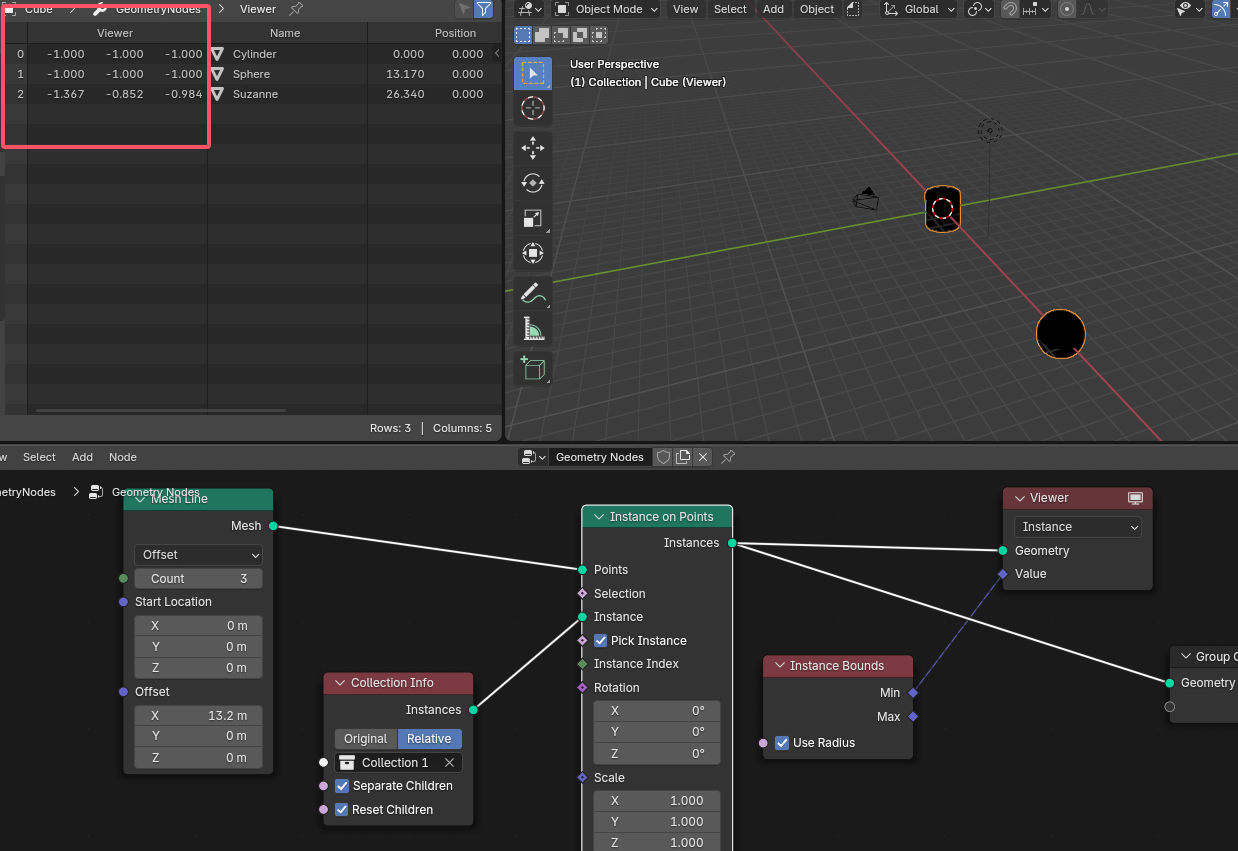Open the Viewer node Instance domain dropdown
Image resolution: width=1238 pixels, height=851 pixels.
[x=1078, y=527]
